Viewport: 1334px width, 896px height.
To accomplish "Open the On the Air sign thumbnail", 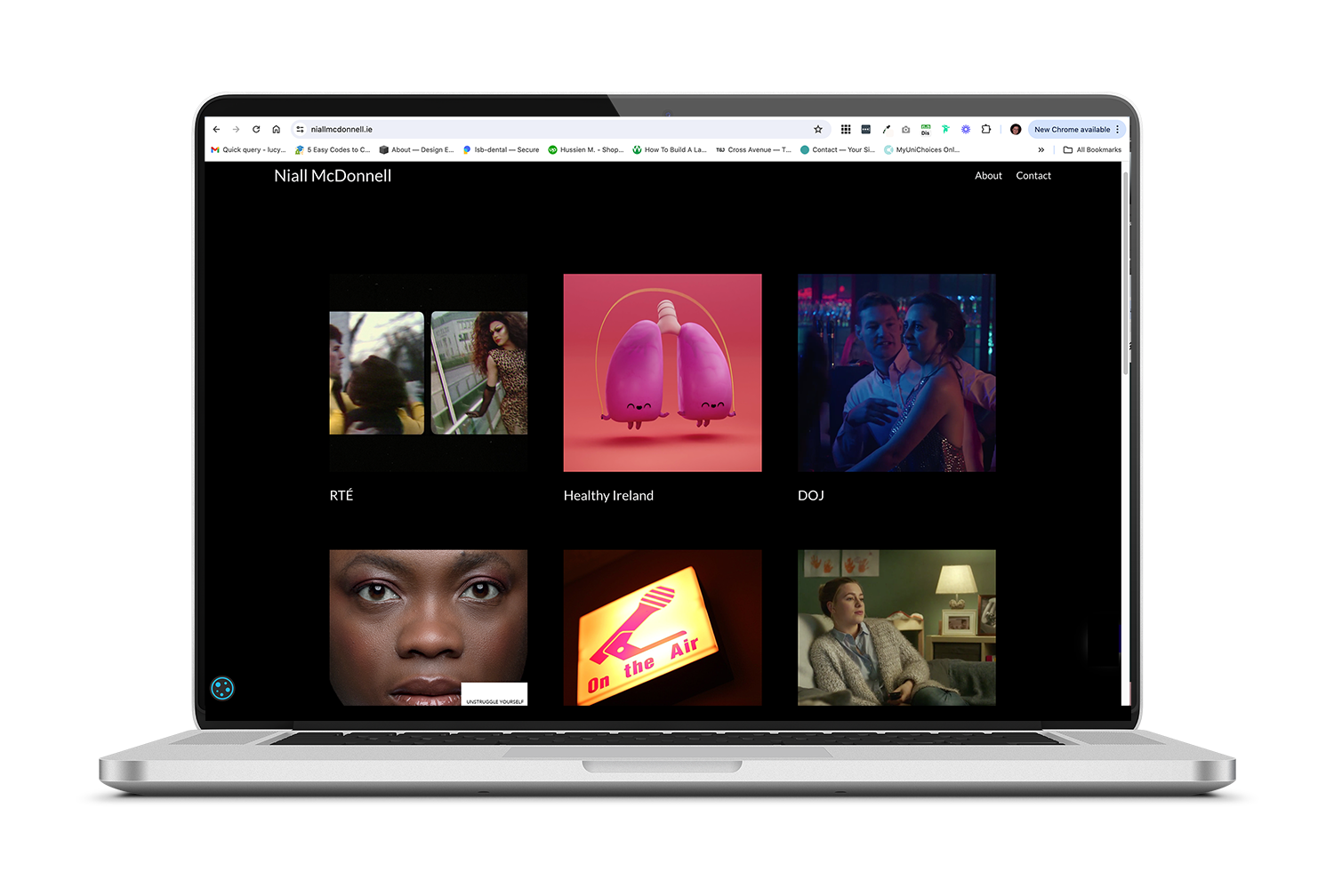I will tap(663, 628).
